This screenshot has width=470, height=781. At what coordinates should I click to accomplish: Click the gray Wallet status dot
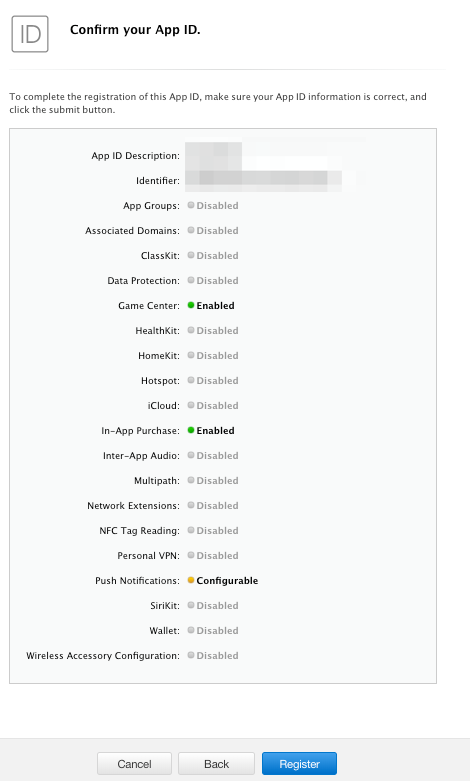(x=191, y=630)
